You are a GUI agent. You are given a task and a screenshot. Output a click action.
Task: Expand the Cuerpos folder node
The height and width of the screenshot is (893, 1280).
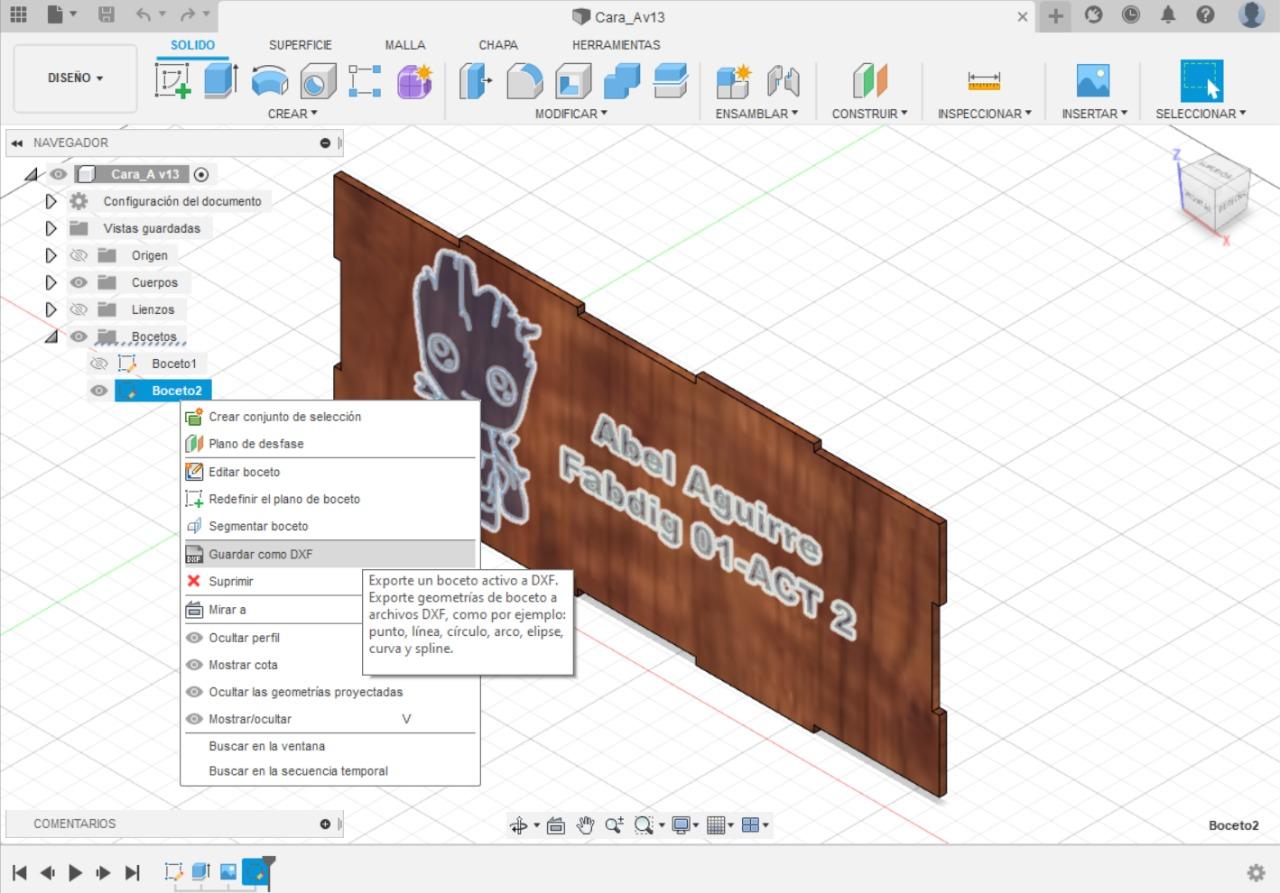51,283
